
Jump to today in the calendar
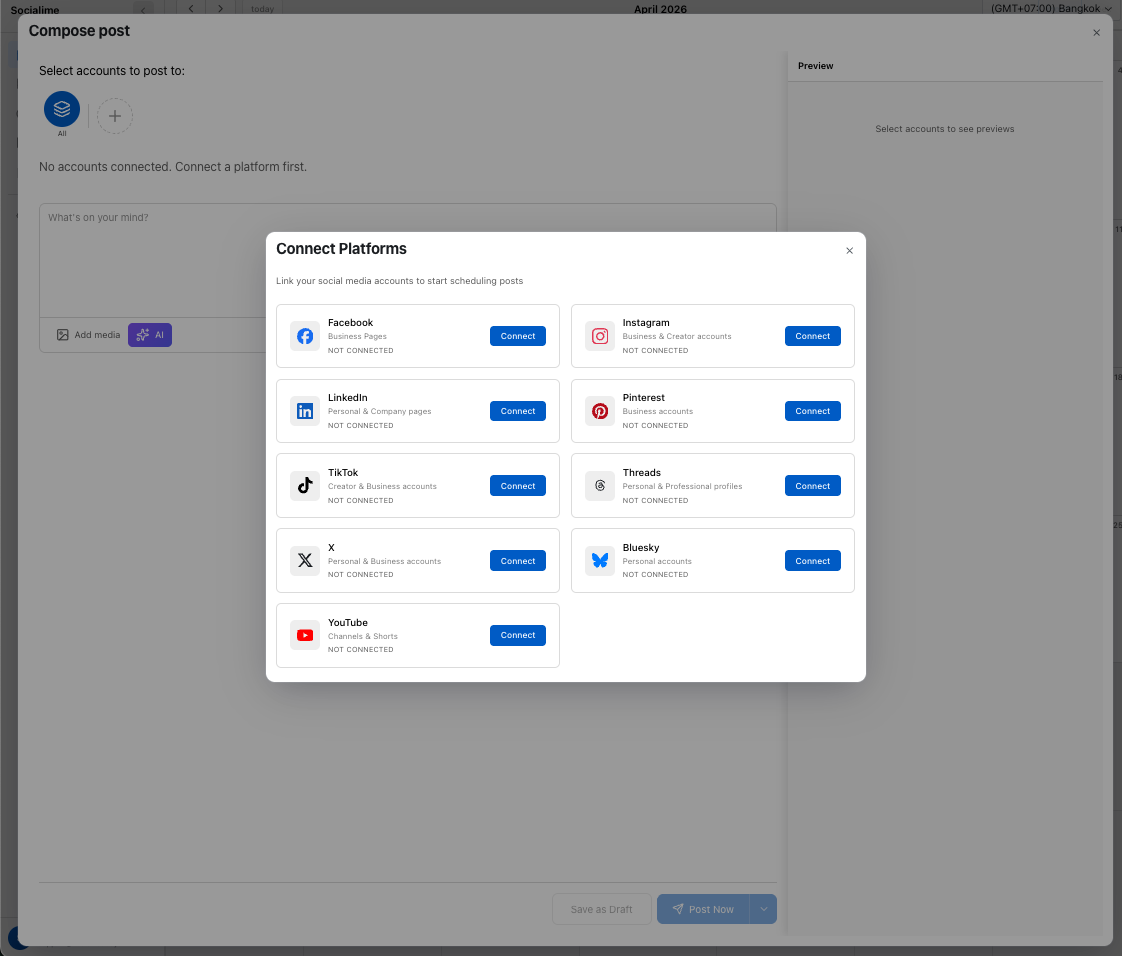(262, 8)
